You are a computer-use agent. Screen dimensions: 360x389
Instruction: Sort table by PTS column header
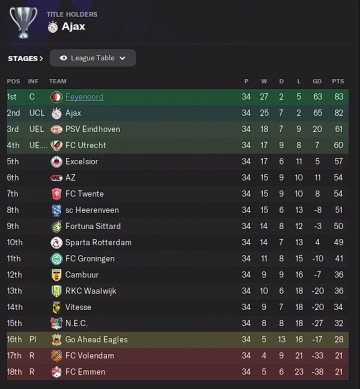[338, 81]
